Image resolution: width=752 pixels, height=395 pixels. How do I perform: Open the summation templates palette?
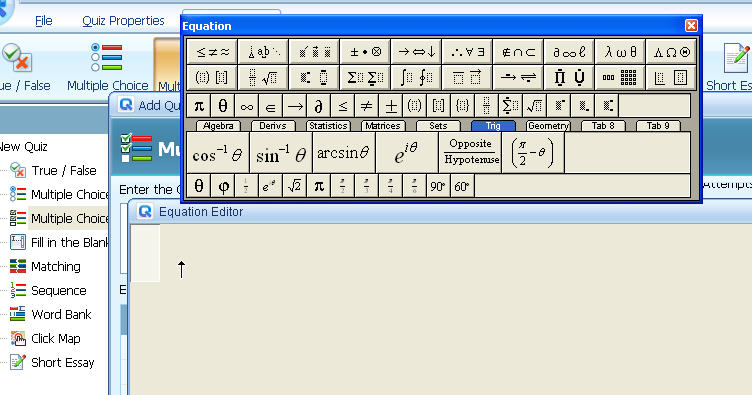(x=365, y=78)
